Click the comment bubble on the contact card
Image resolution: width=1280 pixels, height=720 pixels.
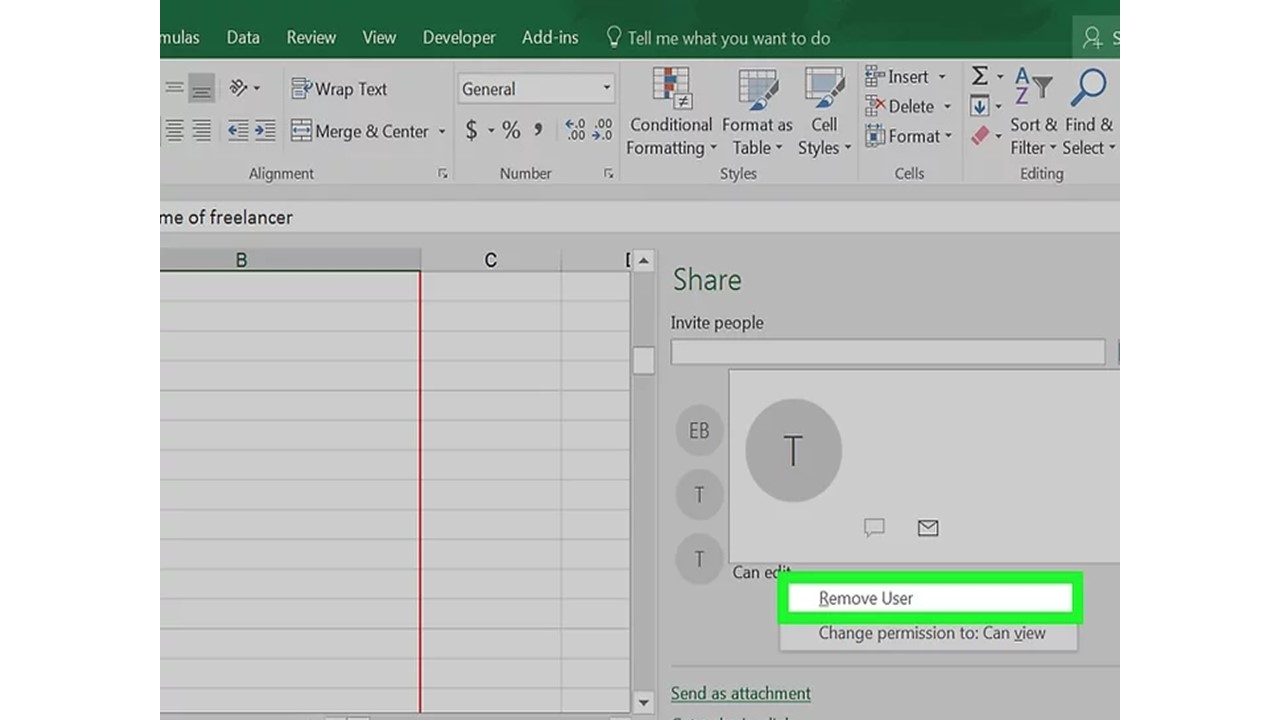pyautogui.click(x=874, y=528)
